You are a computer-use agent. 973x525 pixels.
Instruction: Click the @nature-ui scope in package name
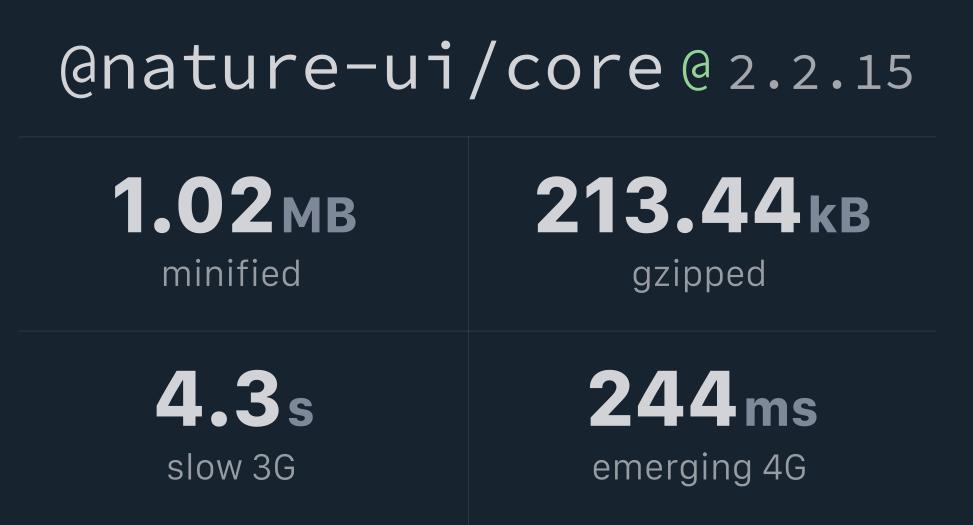[x=258, y=69]
